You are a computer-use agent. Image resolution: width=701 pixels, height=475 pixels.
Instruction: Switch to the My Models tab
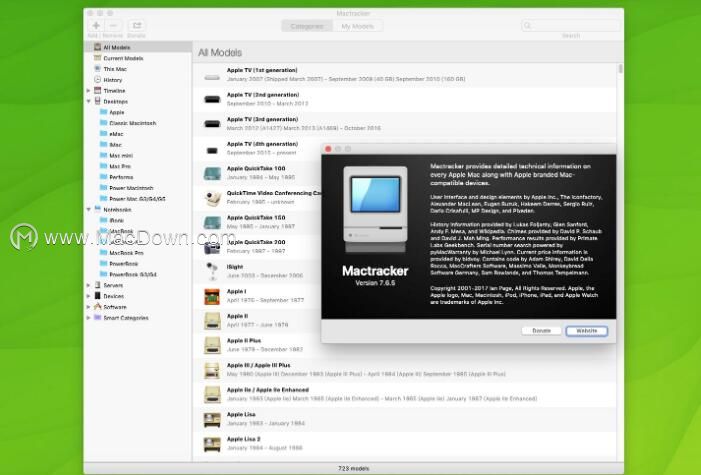[x=361, y=26]
